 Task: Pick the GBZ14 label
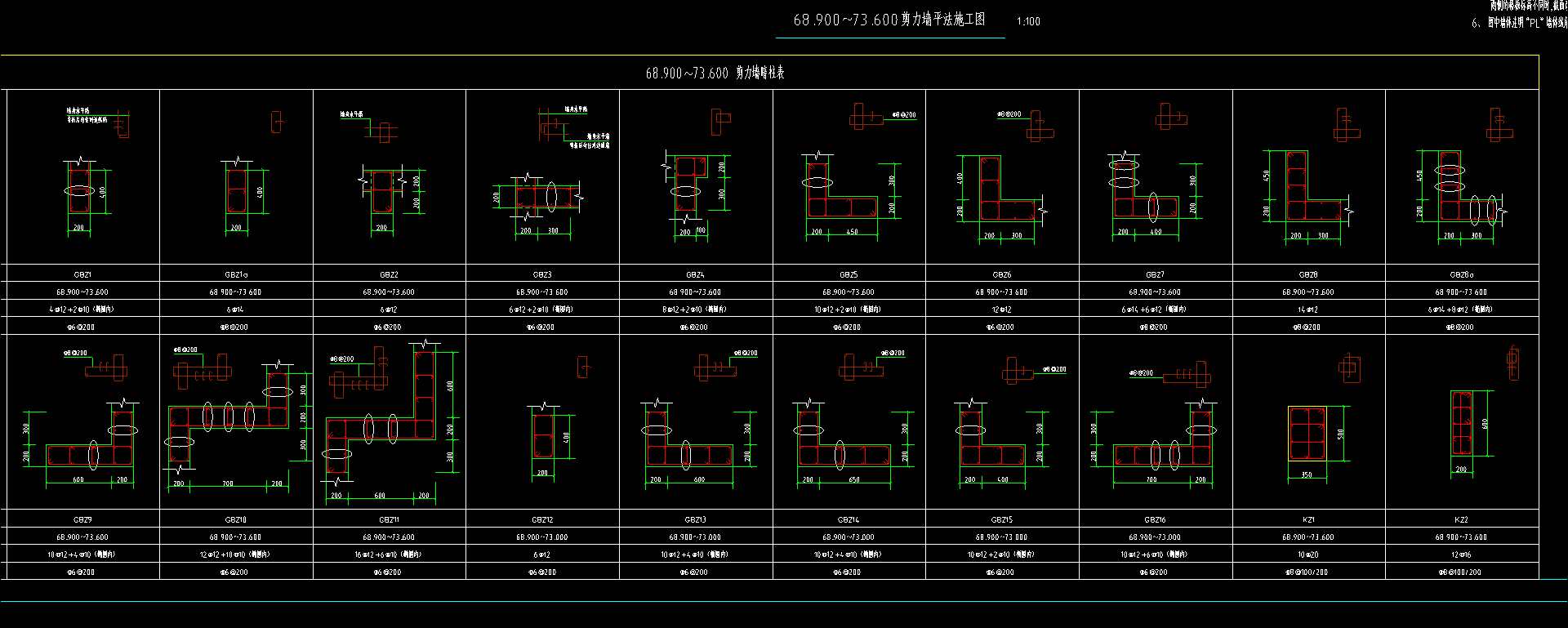(x=849, y=519)
